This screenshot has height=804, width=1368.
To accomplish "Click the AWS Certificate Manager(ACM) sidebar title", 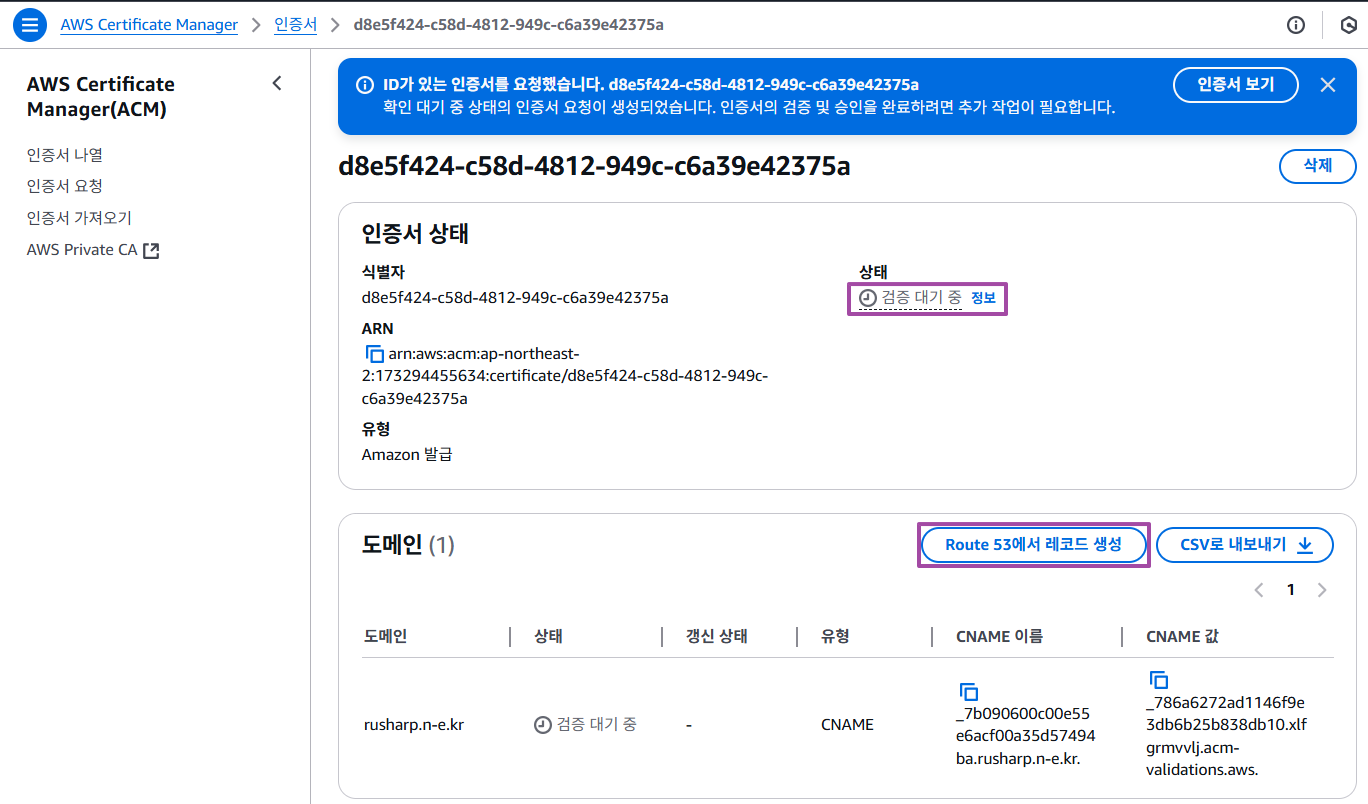I will [x=101, y=97].
